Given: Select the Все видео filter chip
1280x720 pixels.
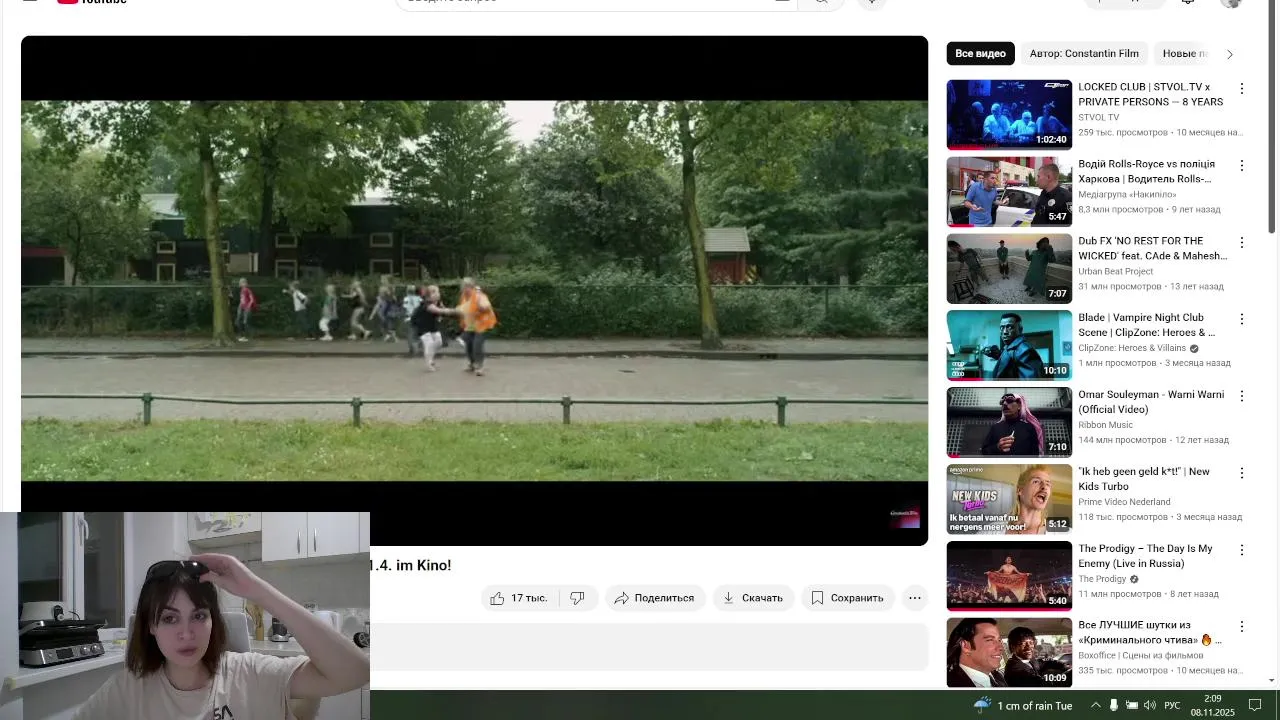Looking at the screenshot, I should pyautogui.click(x=980, y=54).
